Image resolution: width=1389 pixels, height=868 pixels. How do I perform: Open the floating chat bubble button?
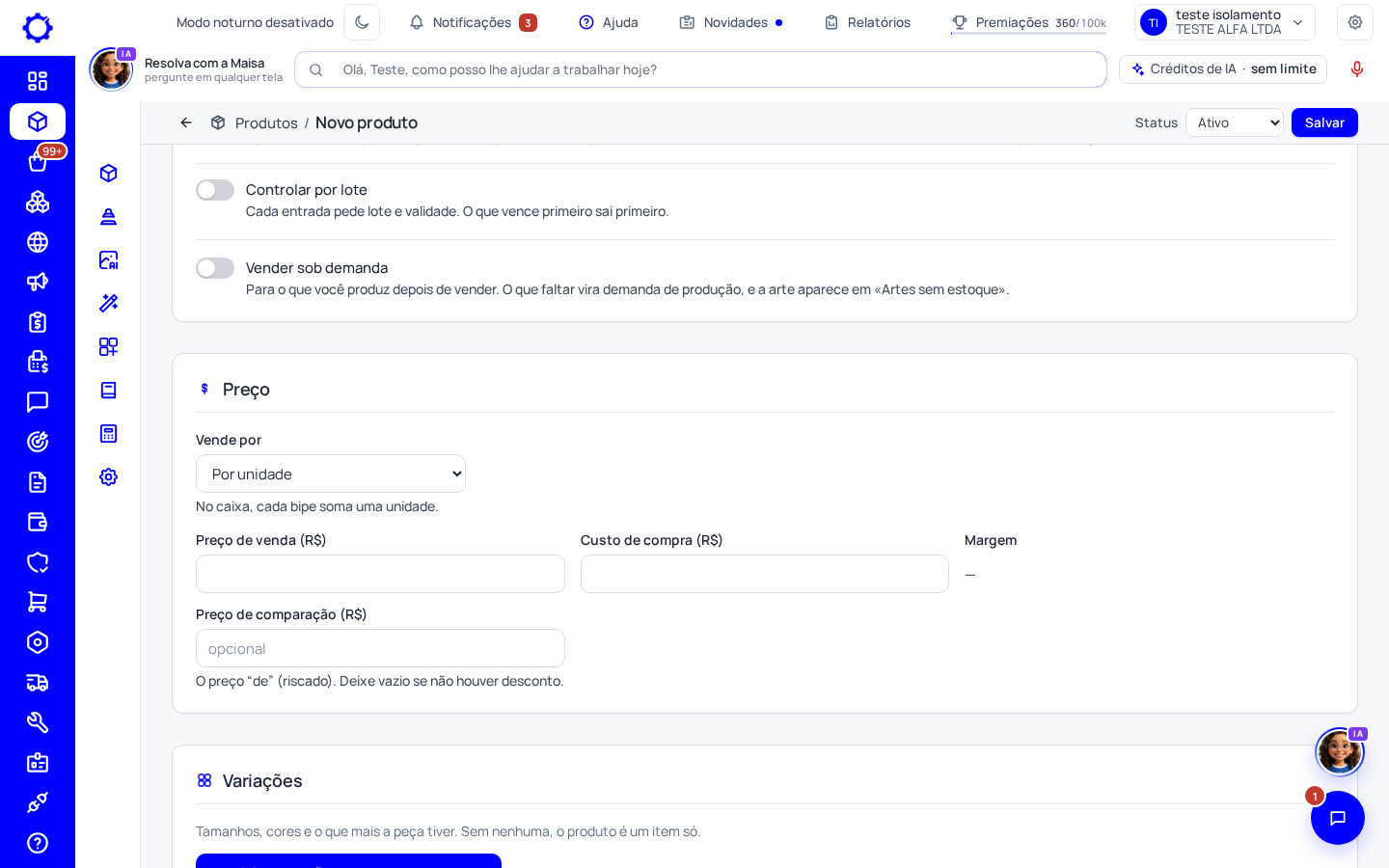click(1338, 818)
